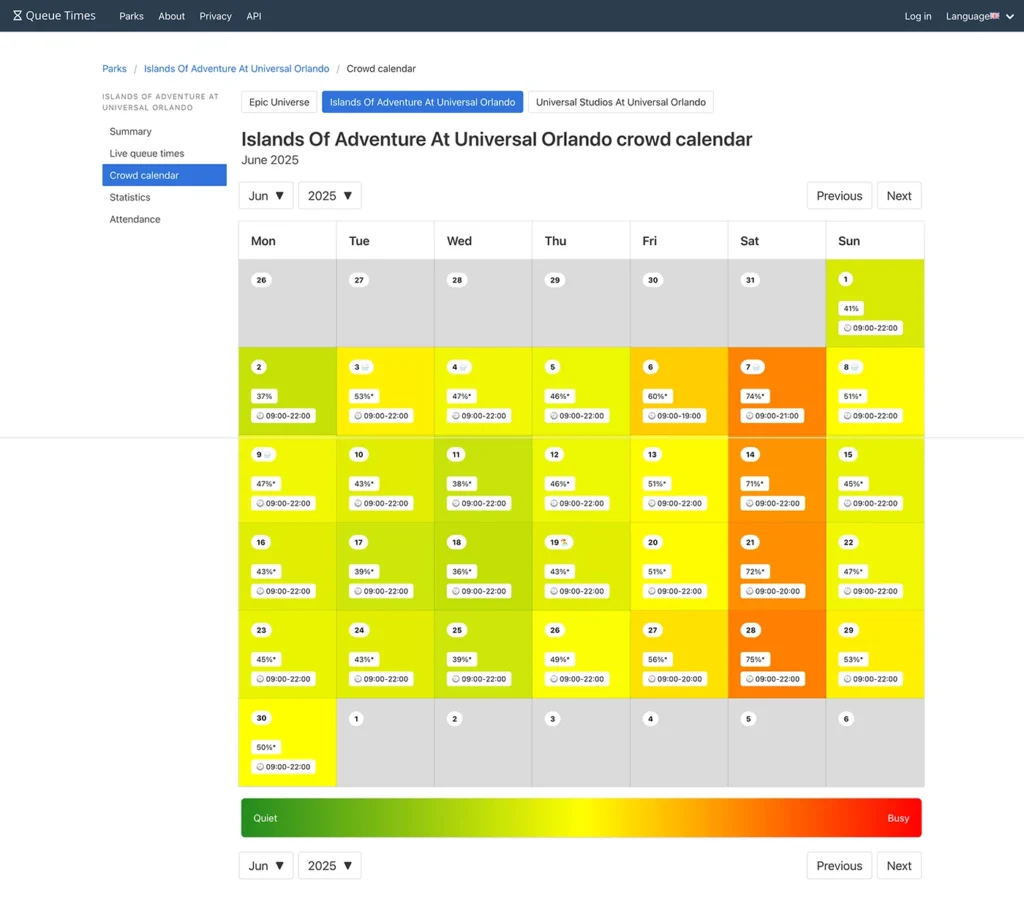The image size is (1024, 906).
Task: Click the bottom Previous button
Action: 839,866
